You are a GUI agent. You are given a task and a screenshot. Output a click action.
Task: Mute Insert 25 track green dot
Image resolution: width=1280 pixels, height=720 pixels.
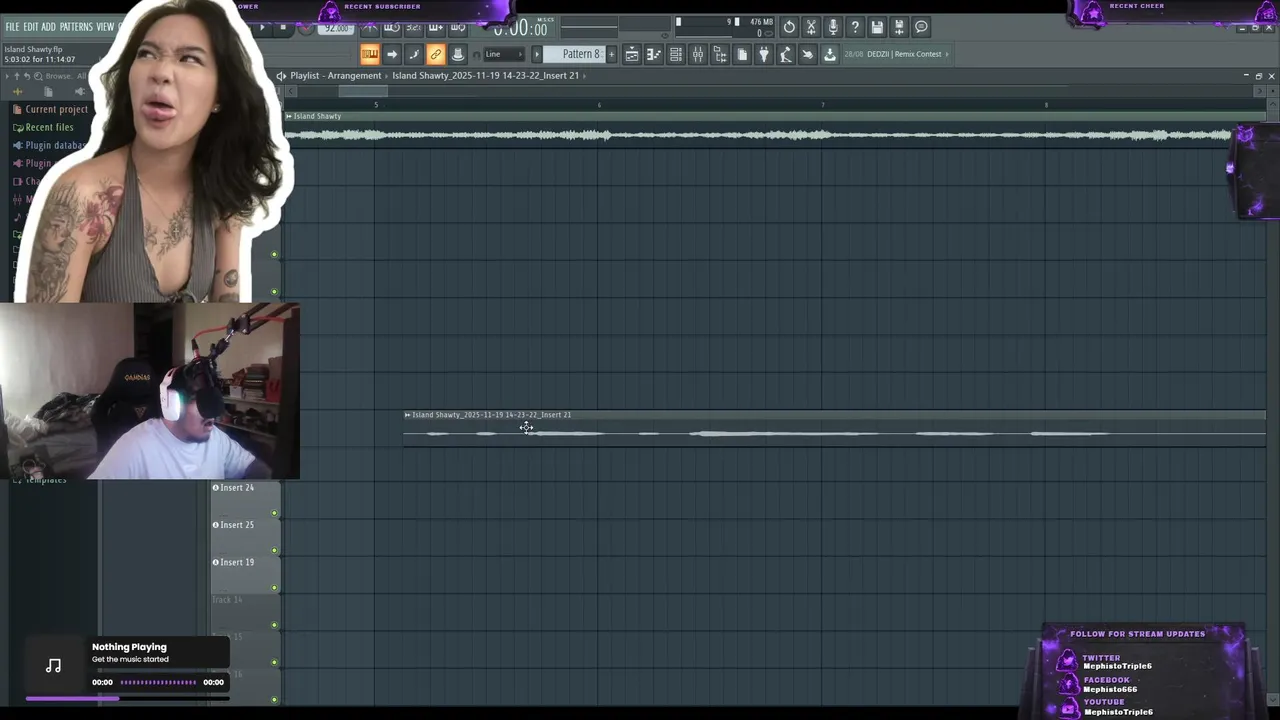(x=274, y=550)
